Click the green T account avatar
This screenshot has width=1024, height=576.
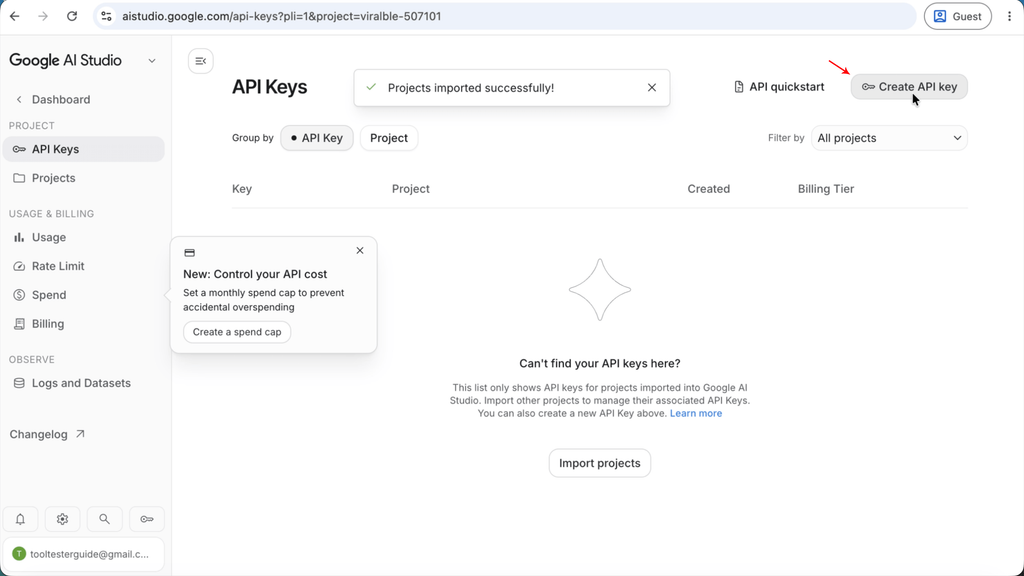coord(19,554)
